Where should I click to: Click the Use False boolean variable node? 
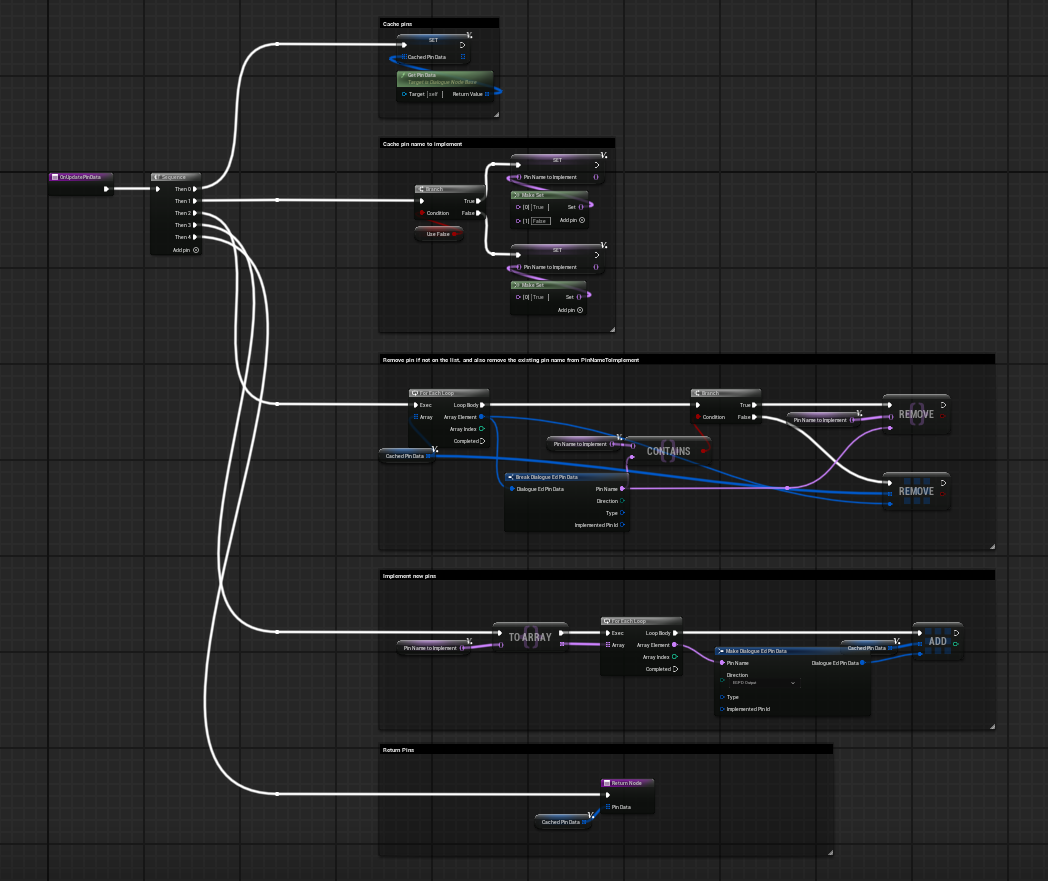tap(439, 233)
